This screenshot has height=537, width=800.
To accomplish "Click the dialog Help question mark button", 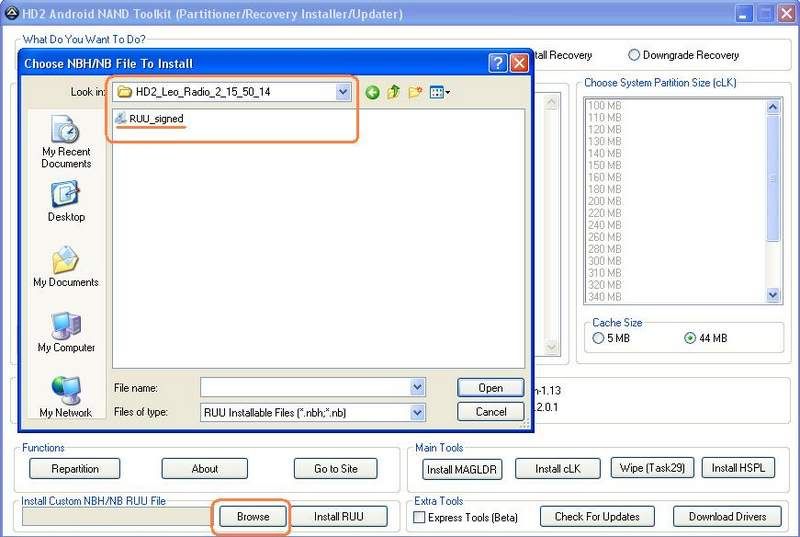I will pyautogui.click(x=497, y=63).
